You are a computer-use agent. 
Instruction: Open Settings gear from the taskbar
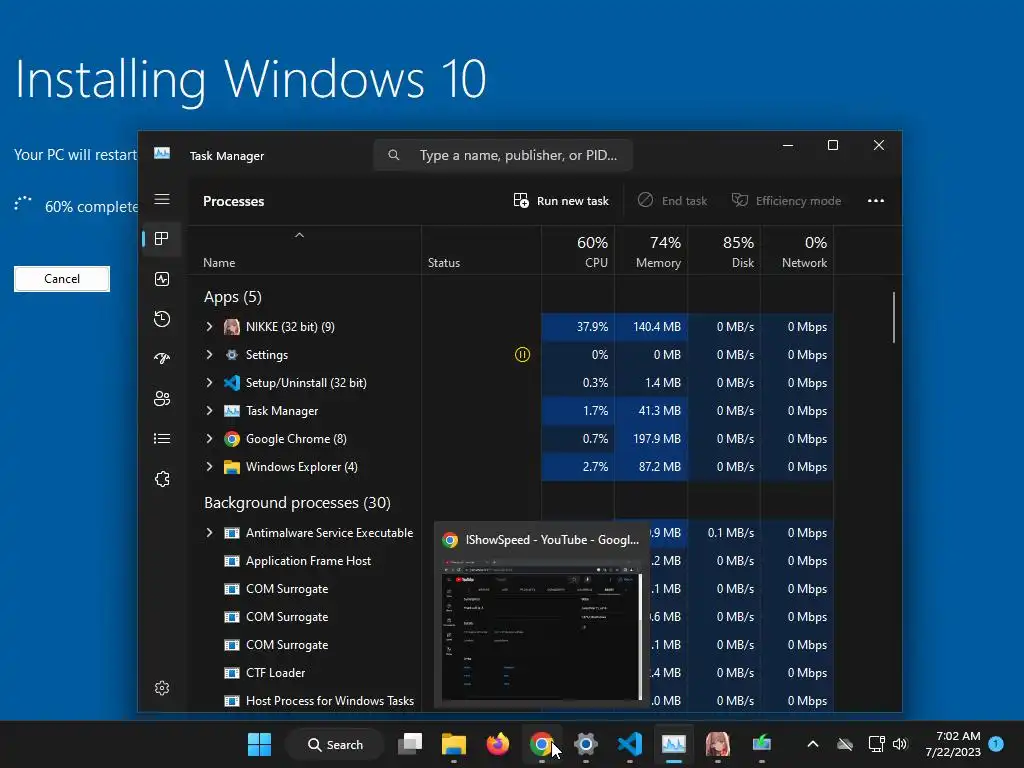(x=586, y=744)
